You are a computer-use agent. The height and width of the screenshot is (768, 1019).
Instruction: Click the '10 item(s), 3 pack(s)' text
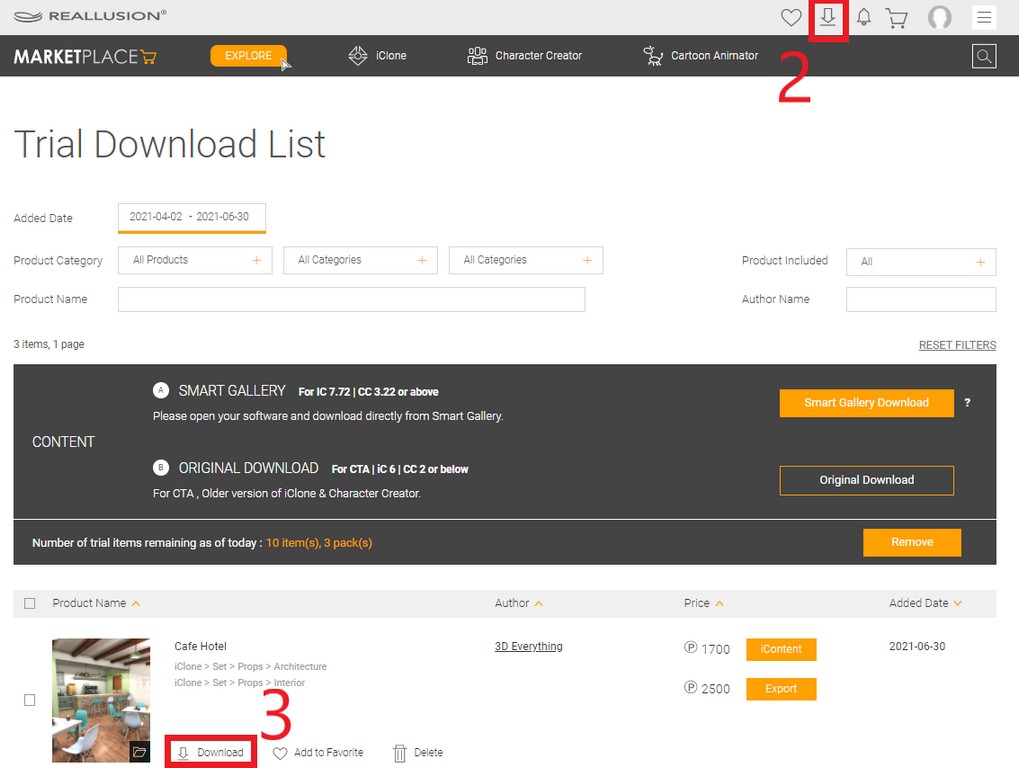coord(319,543)
